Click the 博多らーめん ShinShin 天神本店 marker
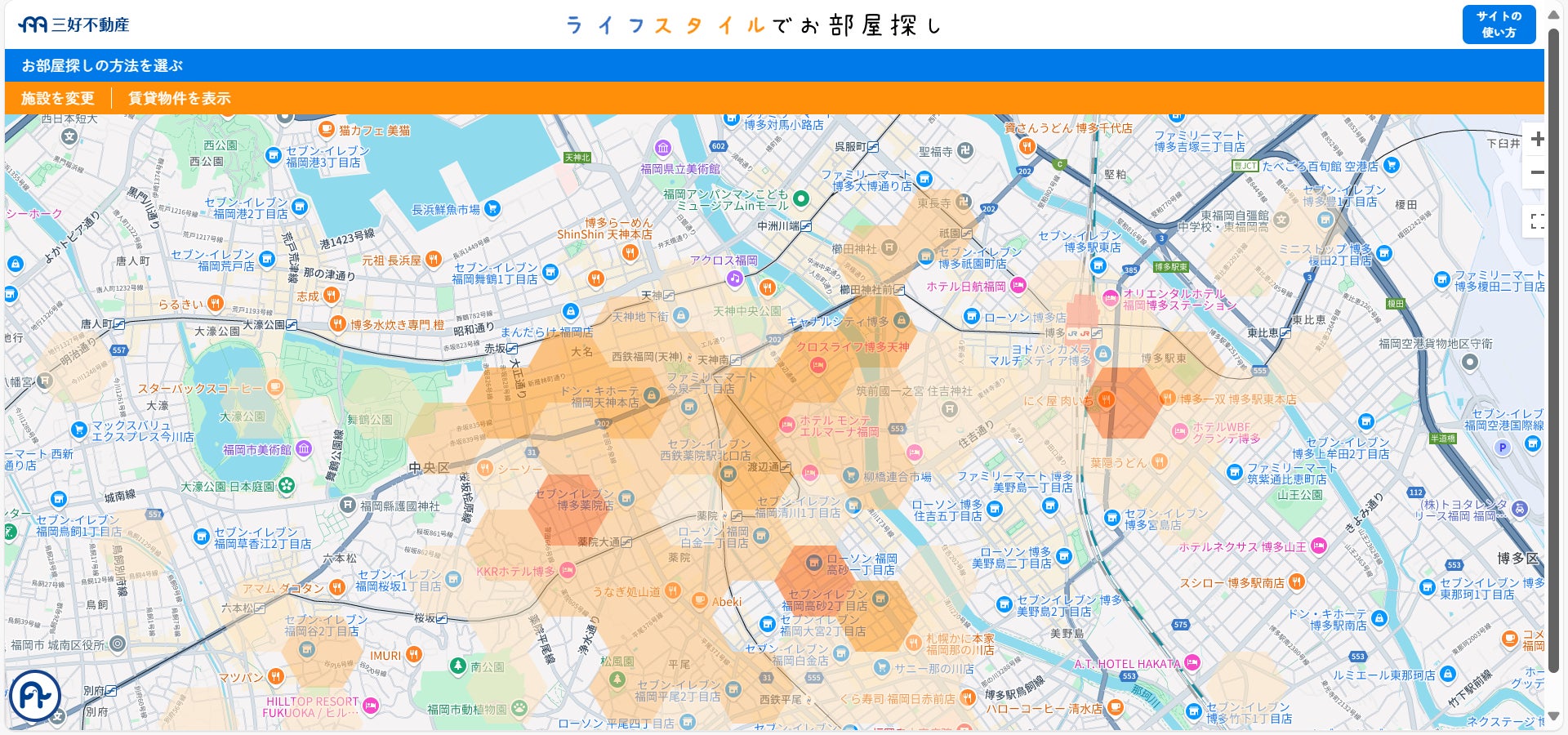 (630, 252)
